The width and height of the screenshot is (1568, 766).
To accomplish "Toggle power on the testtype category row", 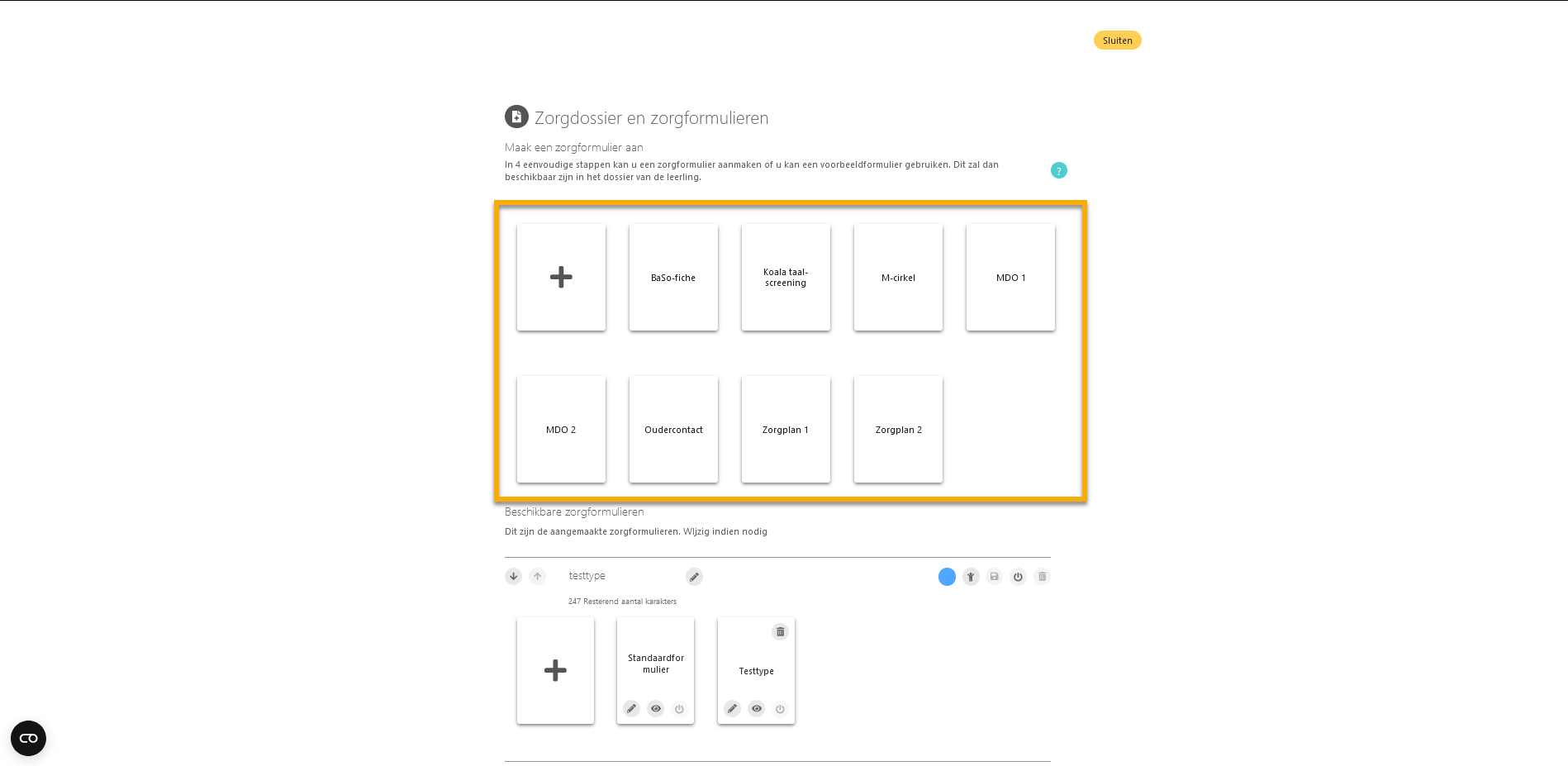I will 1018,577.
